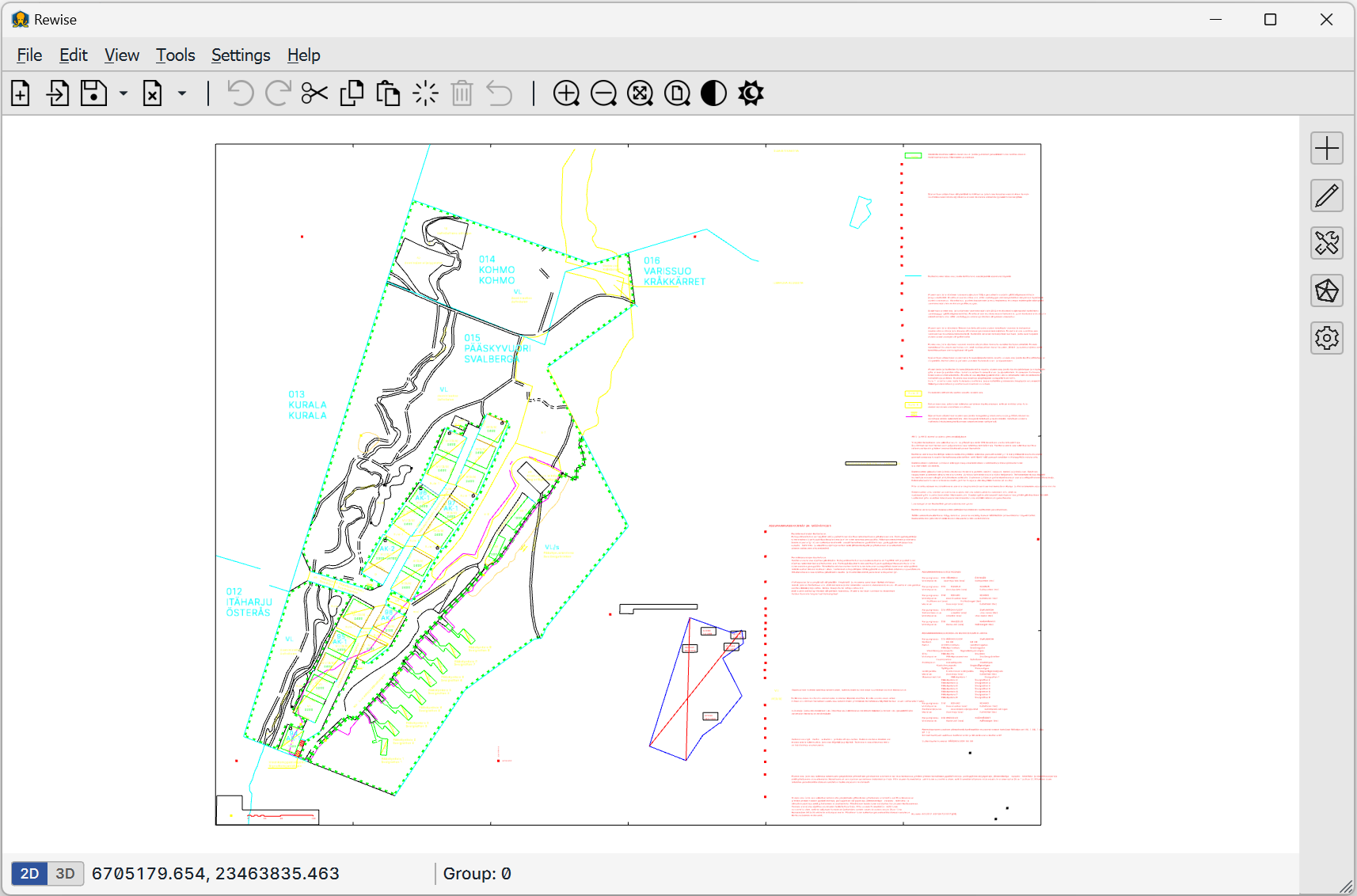Switch to 3D view mode

(66, 874)
